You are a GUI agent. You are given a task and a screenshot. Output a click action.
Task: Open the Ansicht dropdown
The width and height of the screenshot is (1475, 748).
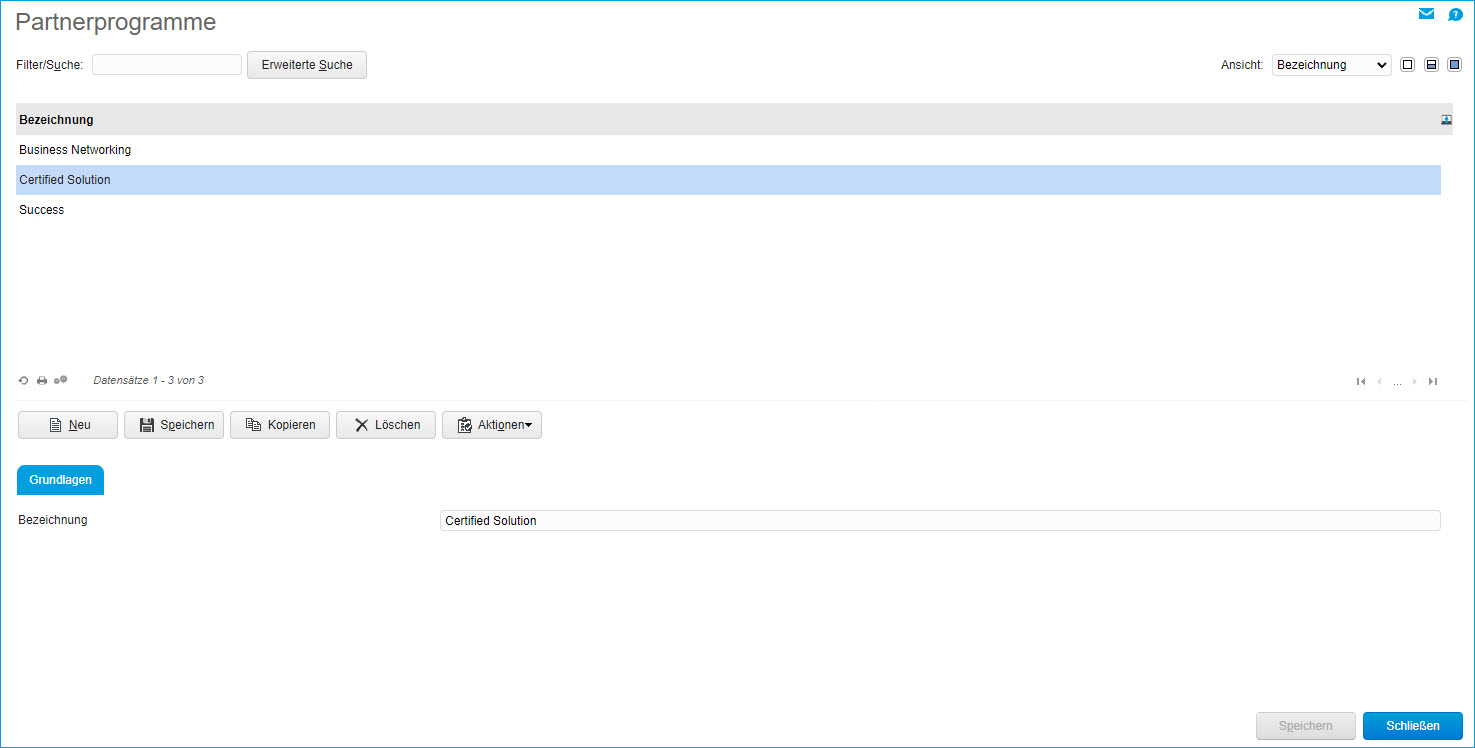(x=1331, y=65)
